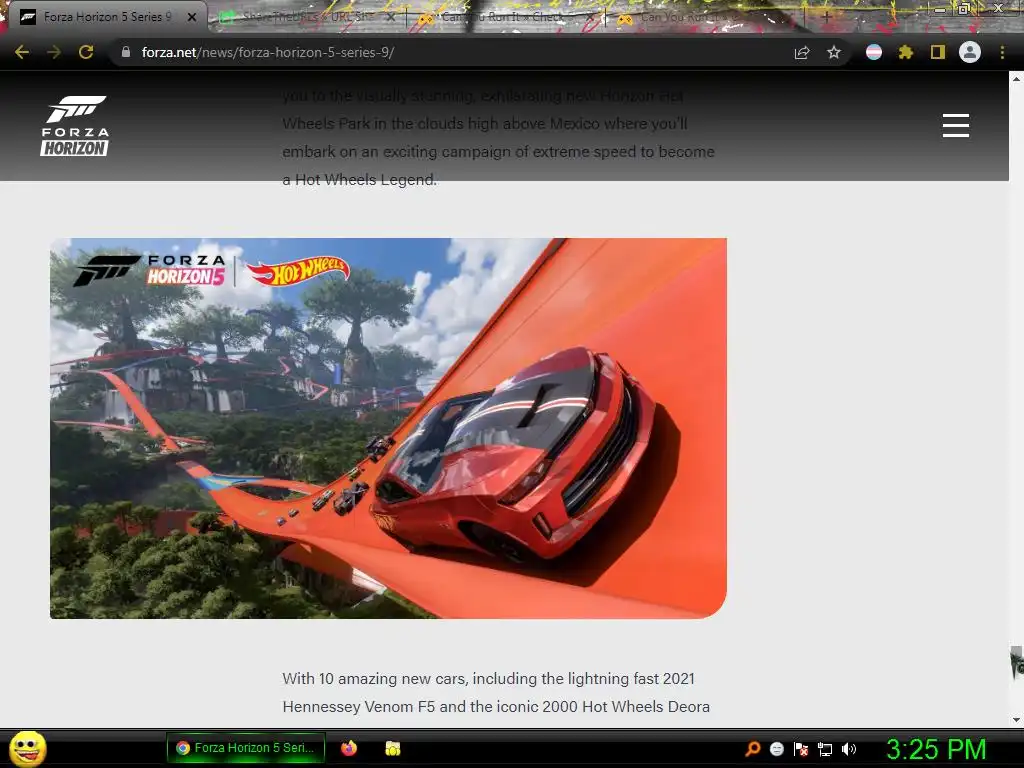Open Chrome three-dot menu

tap(1002, 52)
